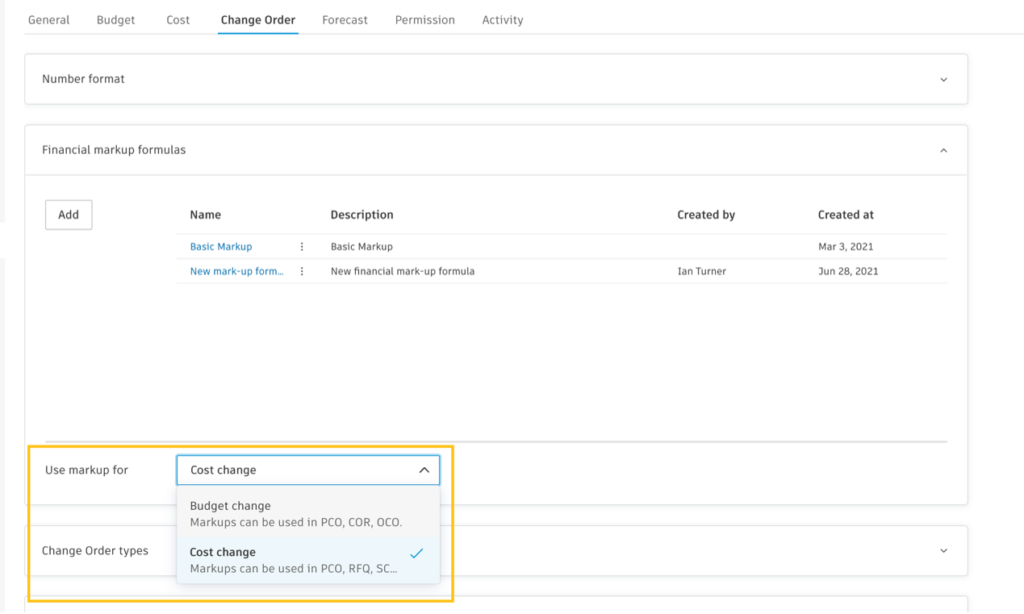Viewport: 1024px width, 614px height.
Task: Click the Description column header
Action: 362,214
